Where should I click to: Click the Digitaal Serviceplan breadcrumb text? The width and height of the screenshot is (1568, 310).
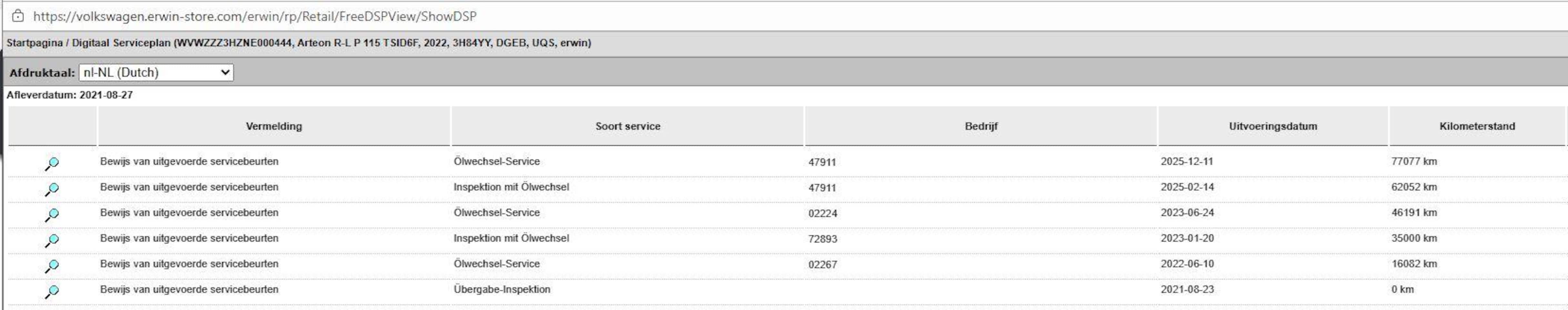(121, 43)
